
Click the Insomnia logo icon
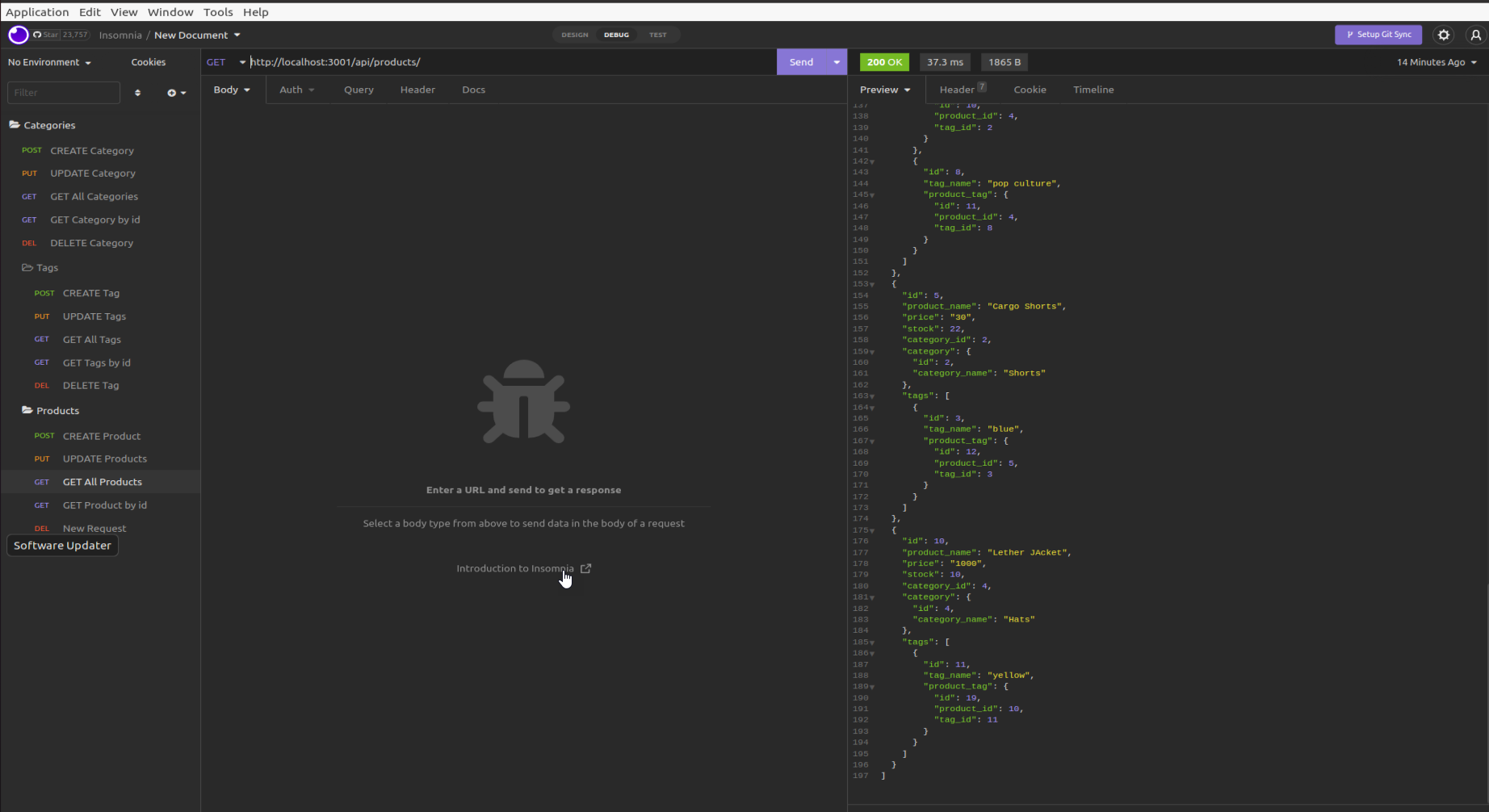18,35
